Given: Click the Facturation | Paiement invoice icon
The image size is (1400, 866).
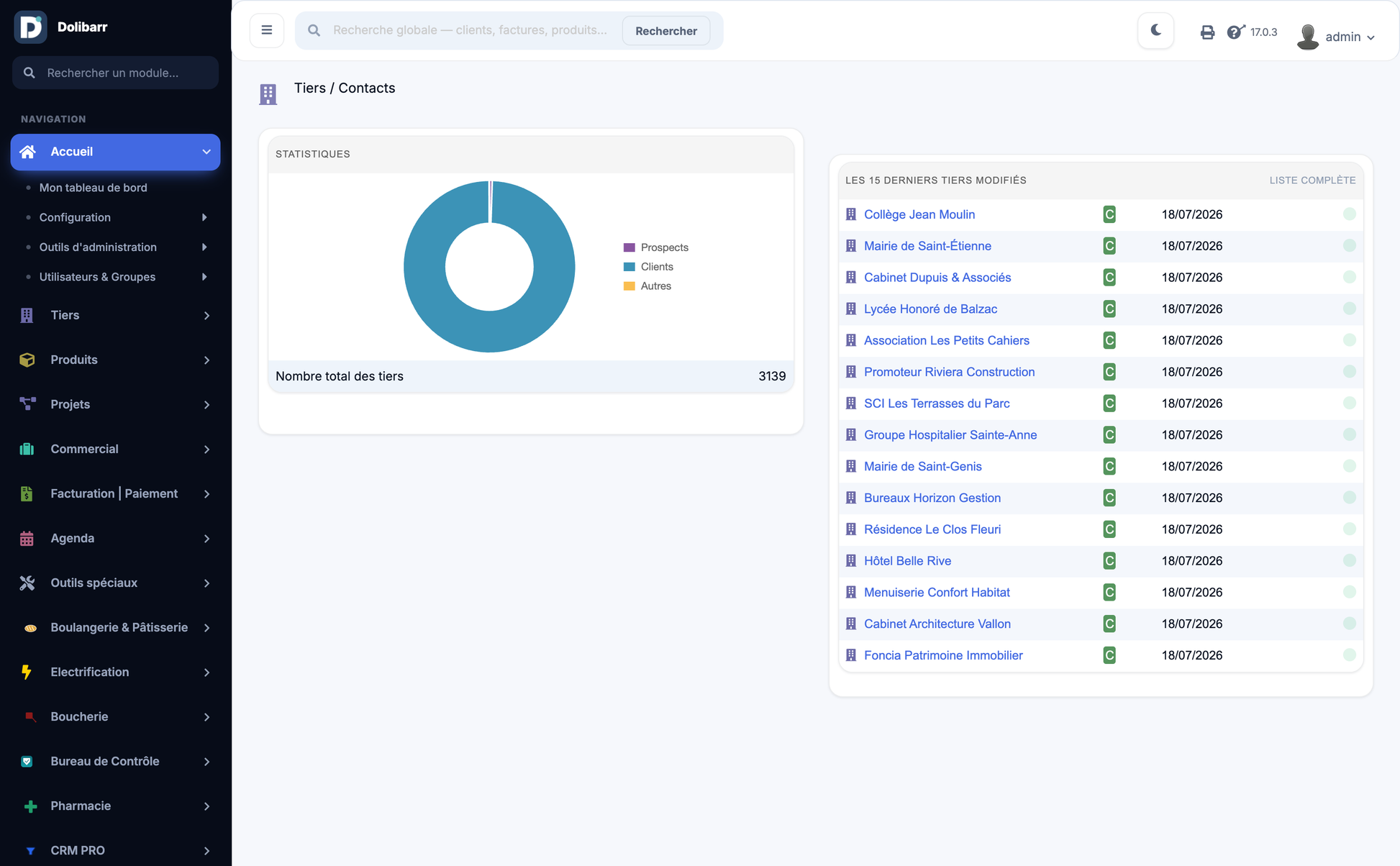Looking at the screenshot, I should click(27, 493).
